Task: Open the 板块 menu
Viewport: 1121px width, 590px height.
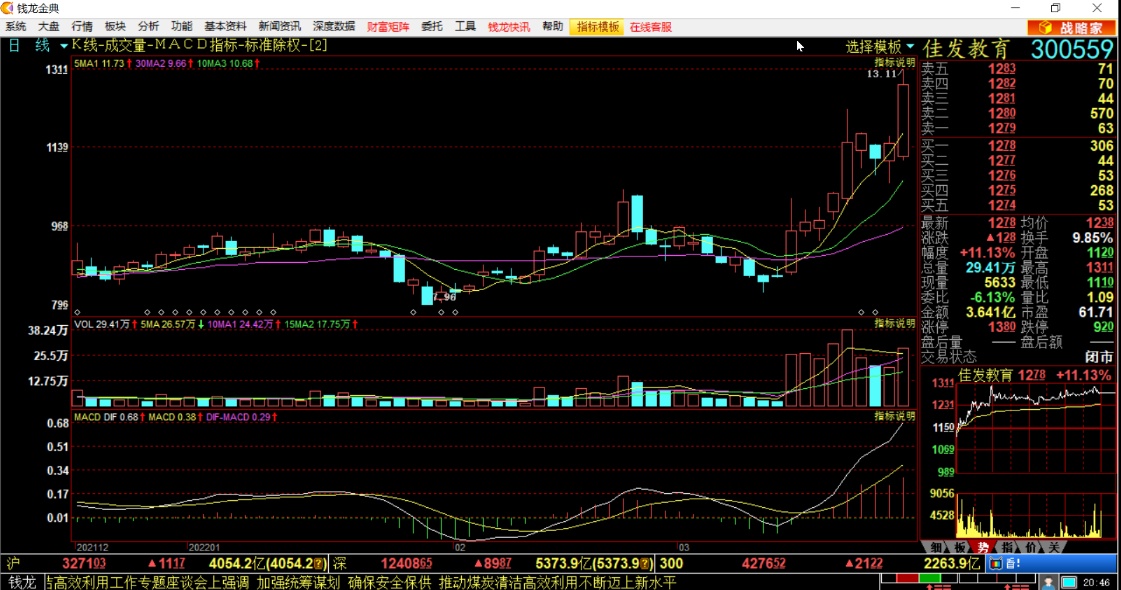Action: [115, 26]
